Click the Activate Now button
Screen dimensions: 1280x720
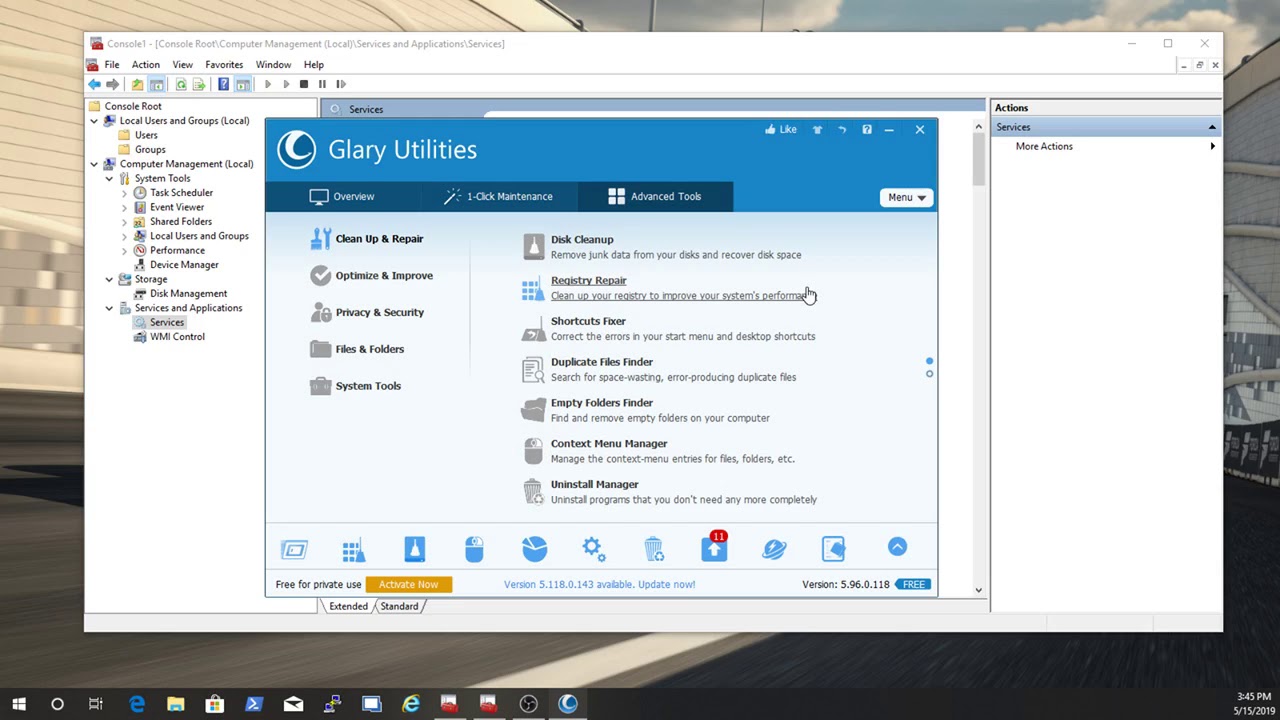(409, 584)
